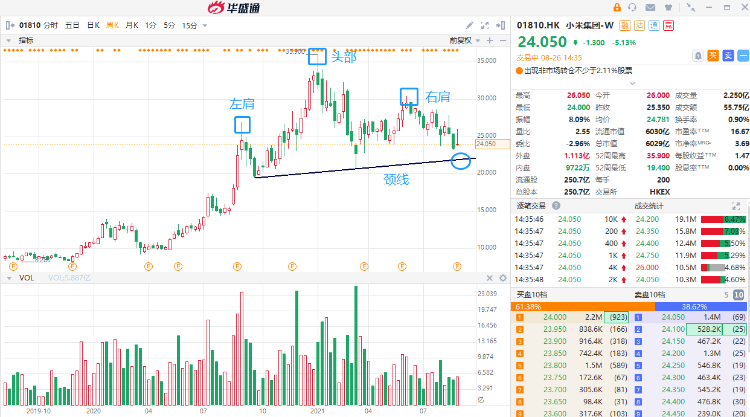This screenshot has width=750, height=417.
Task: Select the 周K weekly candlestick tab
Action: 112,25
